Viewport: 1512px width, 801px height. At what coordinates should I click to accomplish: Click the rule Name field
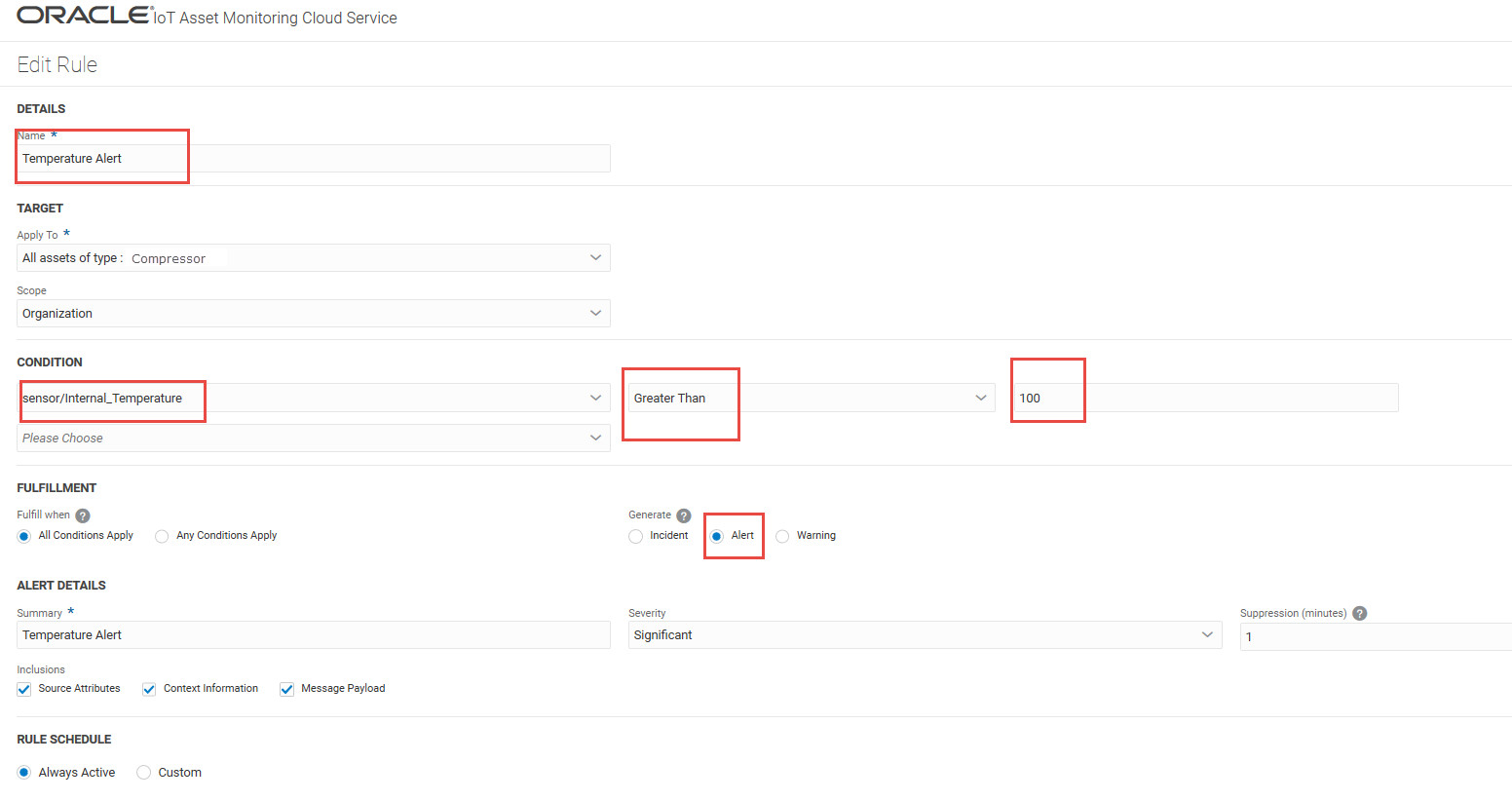[x=314, y=159]
